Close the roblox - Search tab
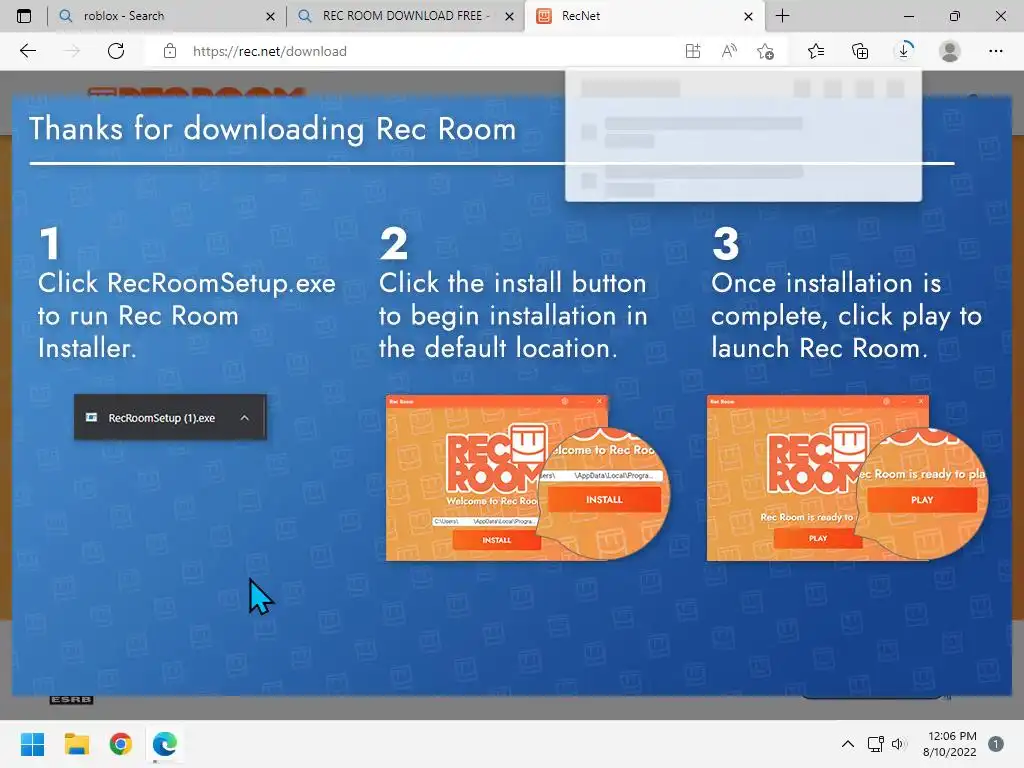Screen dimensions: 1024x768 (270, 16)
